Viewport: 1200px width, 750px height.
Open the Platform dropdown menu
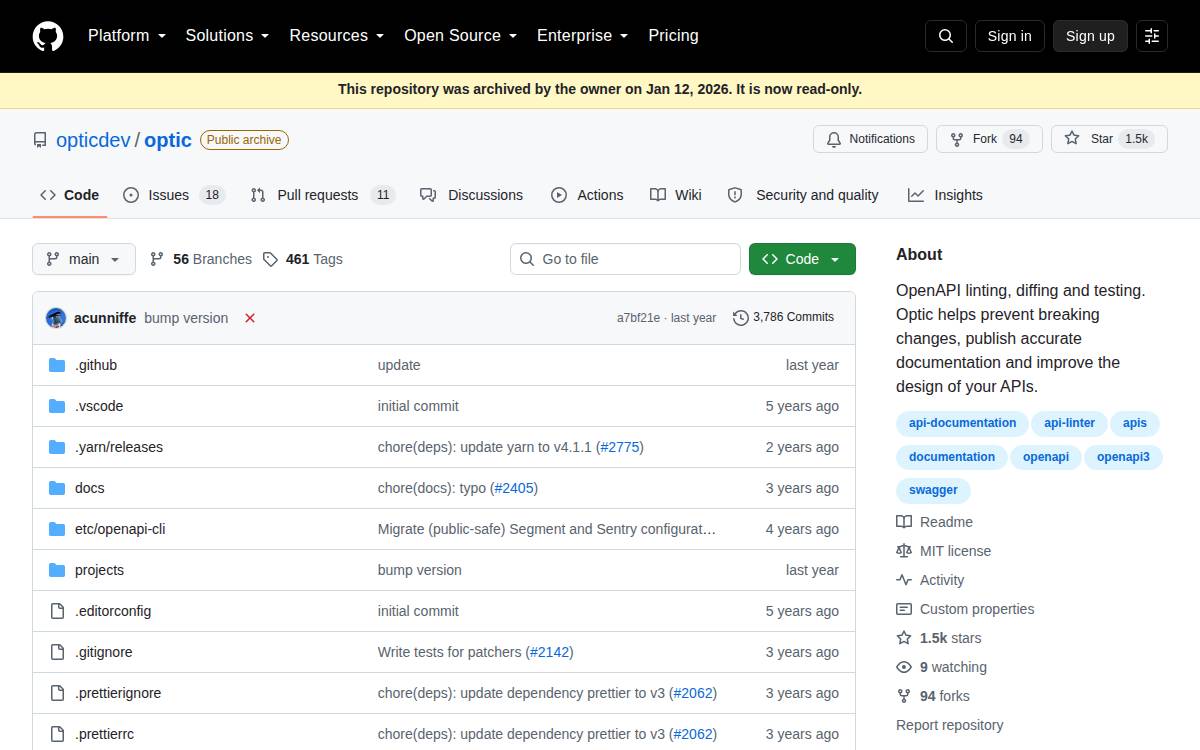tap(127, 36)
